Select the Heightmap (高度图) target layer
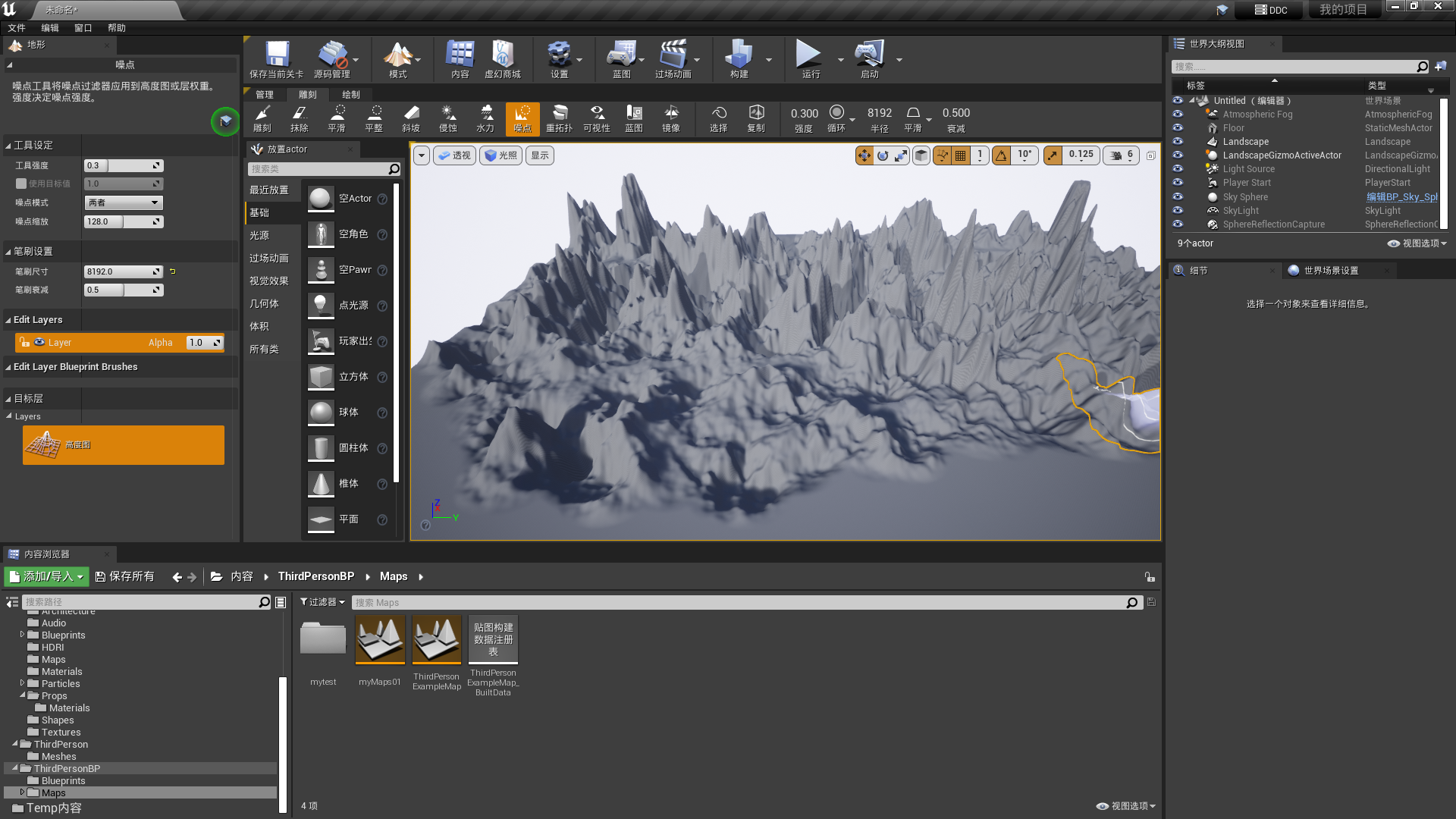Screen dimensions: 1456x819 124,445
